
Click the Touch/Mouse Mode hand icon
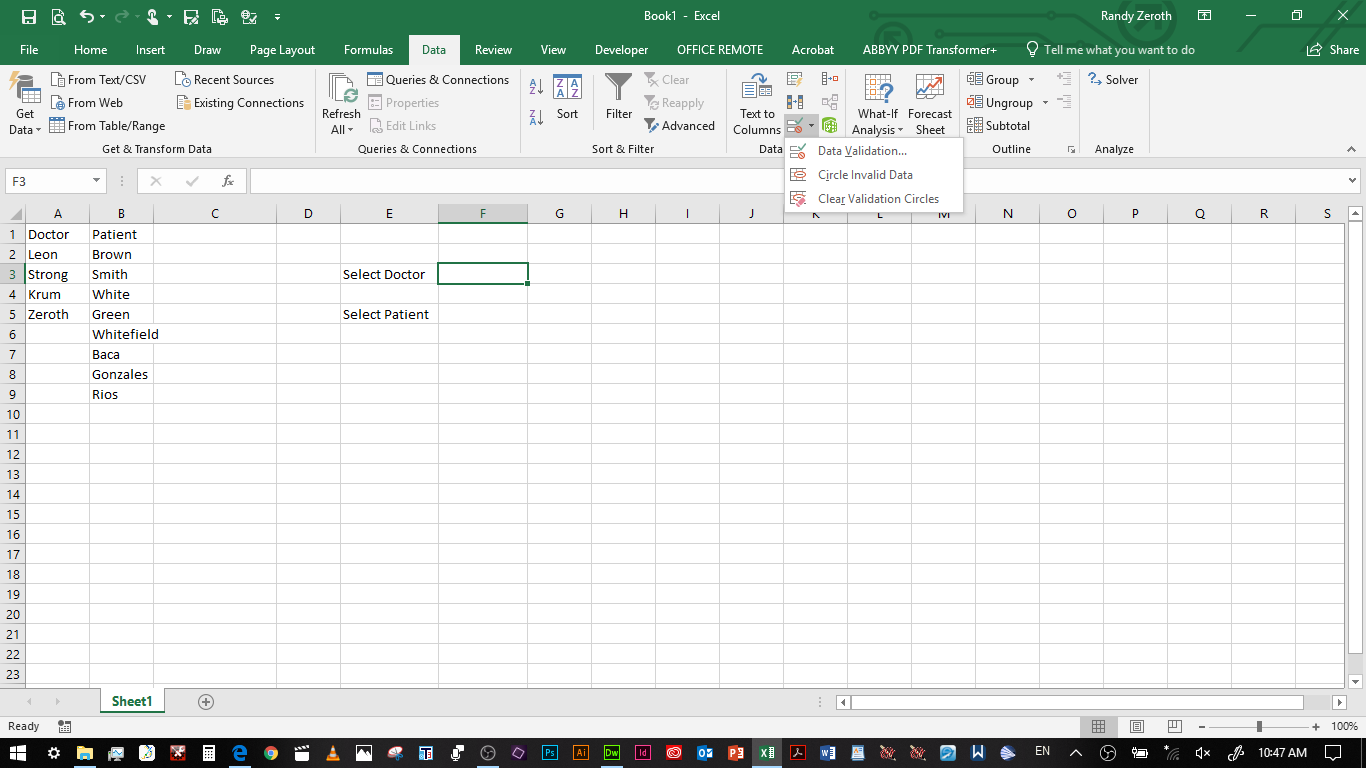(x=152, y=17)
